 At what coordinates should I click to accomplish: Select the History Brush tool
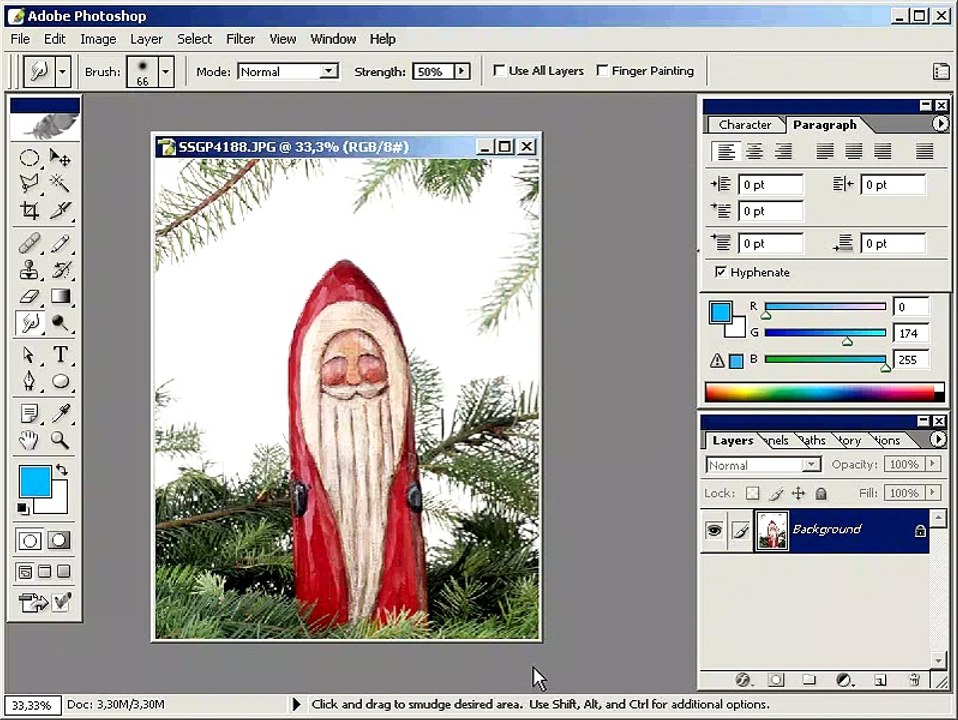60,270
